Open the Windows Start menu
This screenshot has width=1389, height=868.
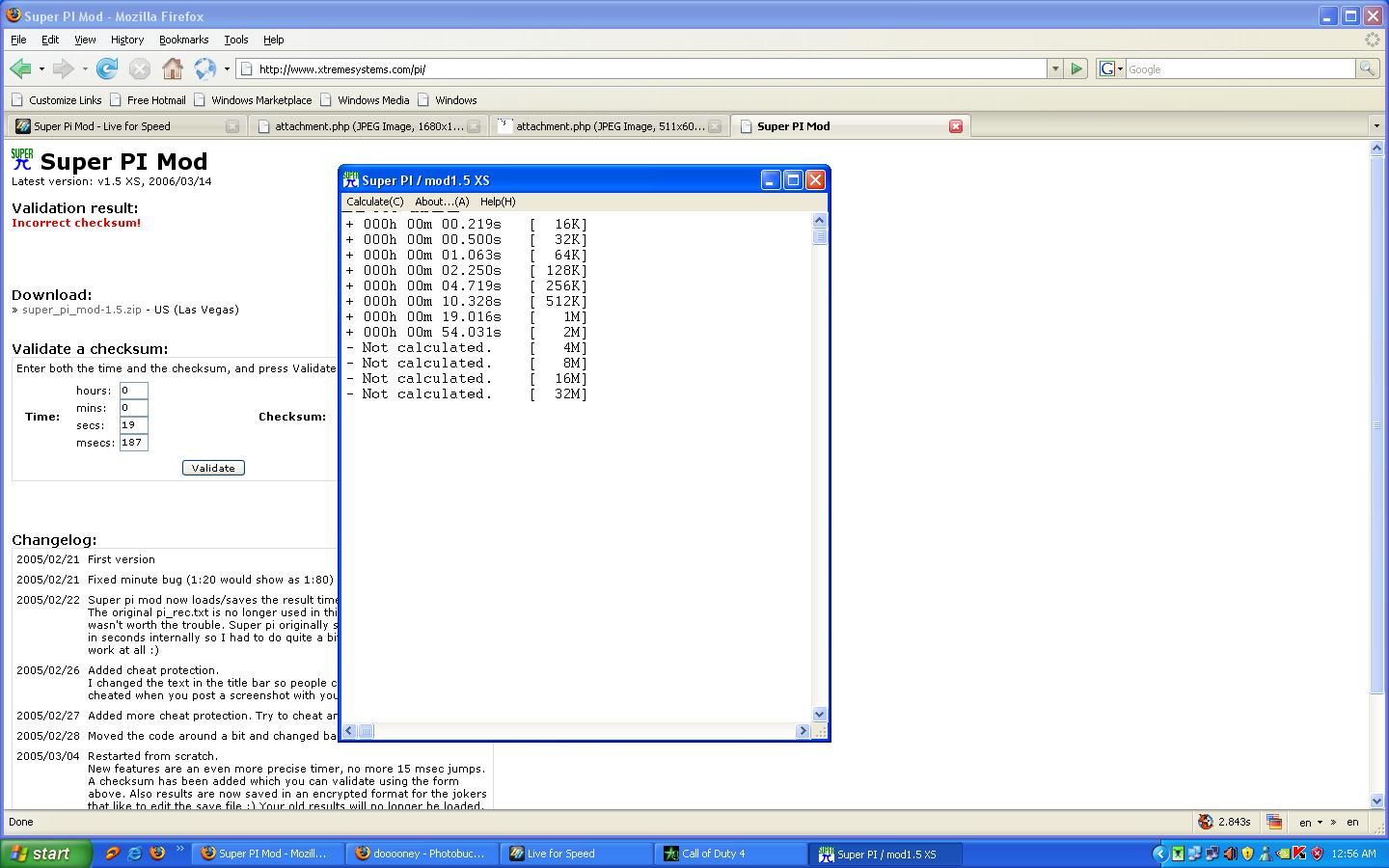[46, 854]
